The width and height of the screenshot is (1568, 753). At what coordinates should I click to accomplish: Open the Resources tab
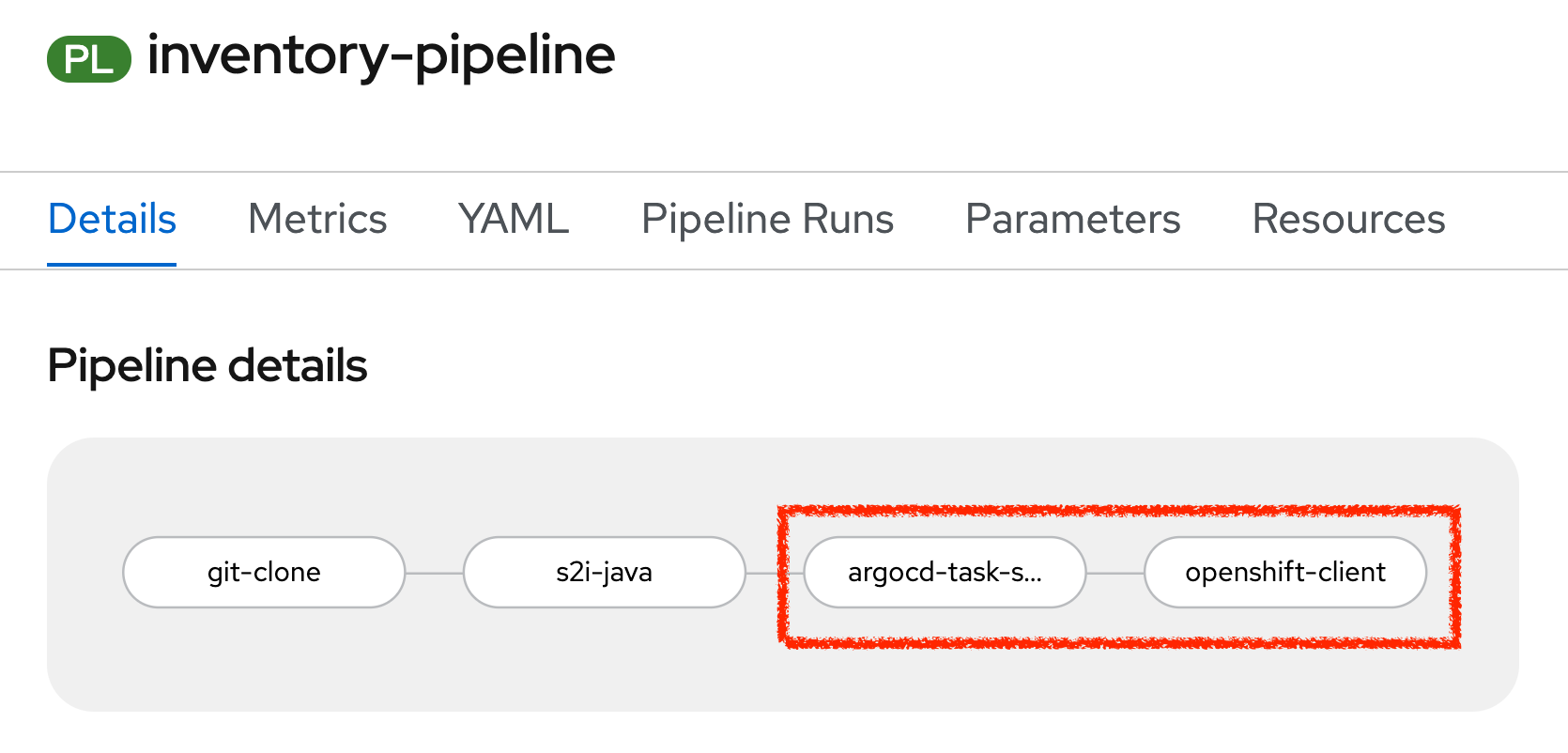point(1347,219)
